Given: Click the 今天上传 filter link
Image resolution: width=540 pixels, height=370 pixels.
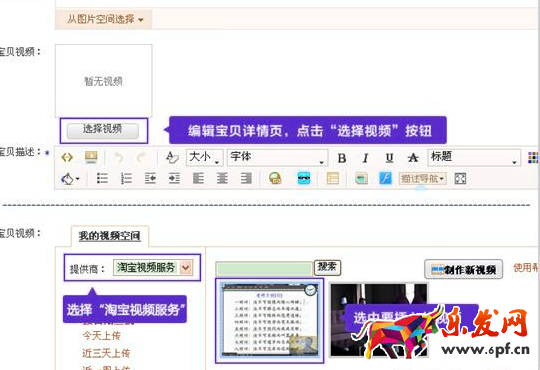Looking at the screenshot, I should 101,335.
